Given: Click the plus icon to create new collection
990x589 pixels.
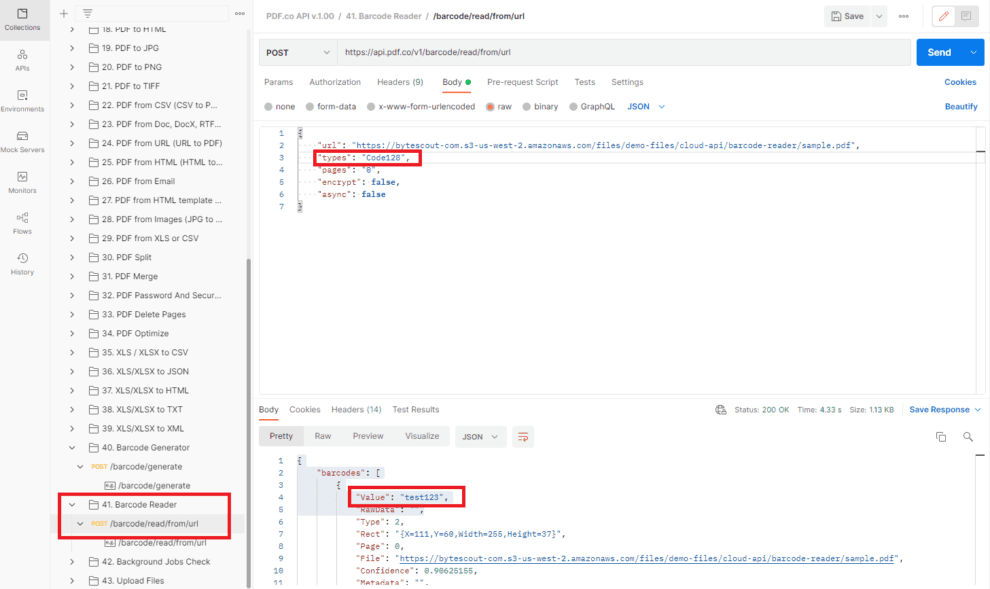Looking at the screenshot, I should coord(64,13).
